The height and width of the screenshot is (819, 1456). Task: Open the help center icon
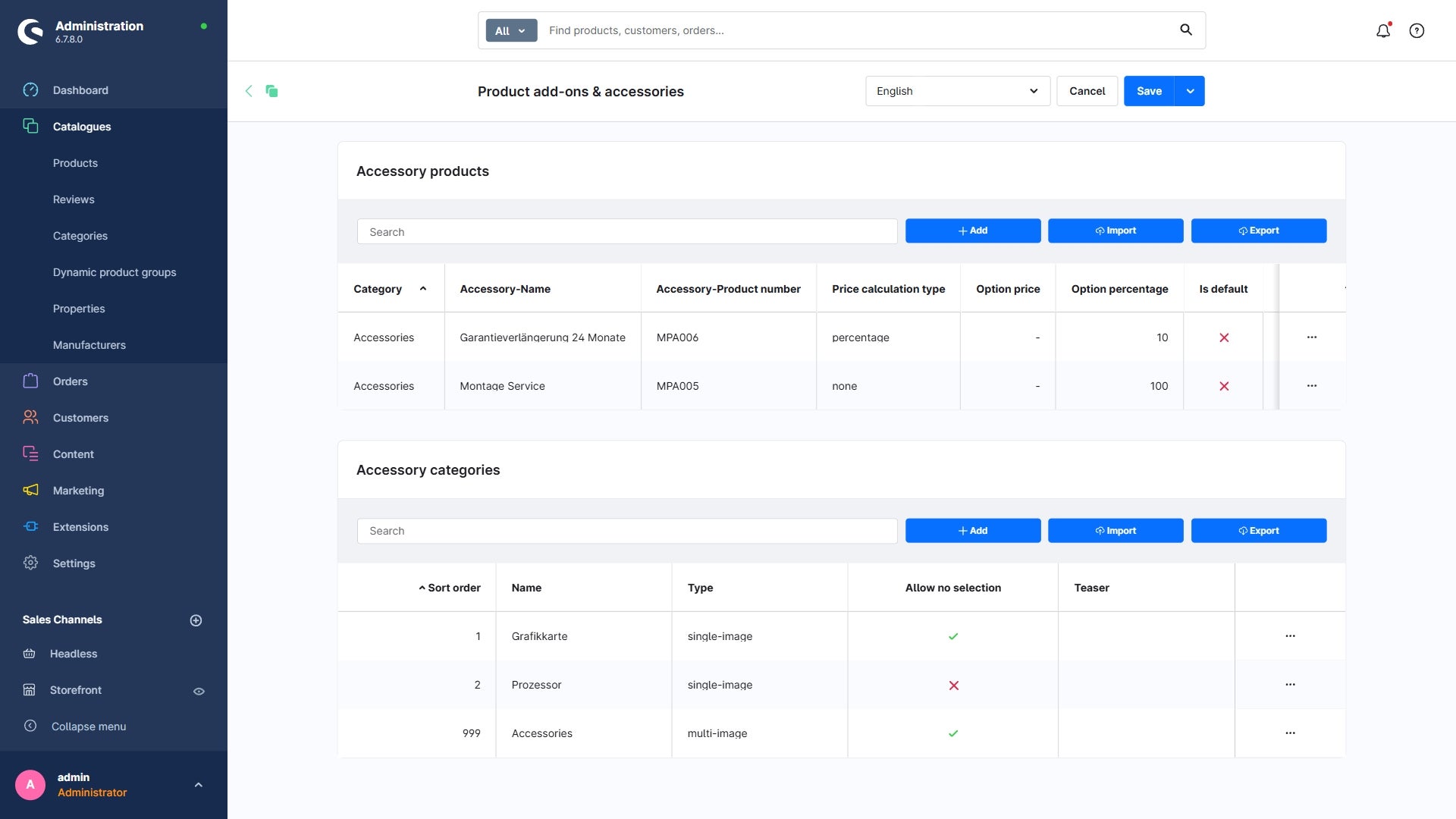pos(1417,30)
